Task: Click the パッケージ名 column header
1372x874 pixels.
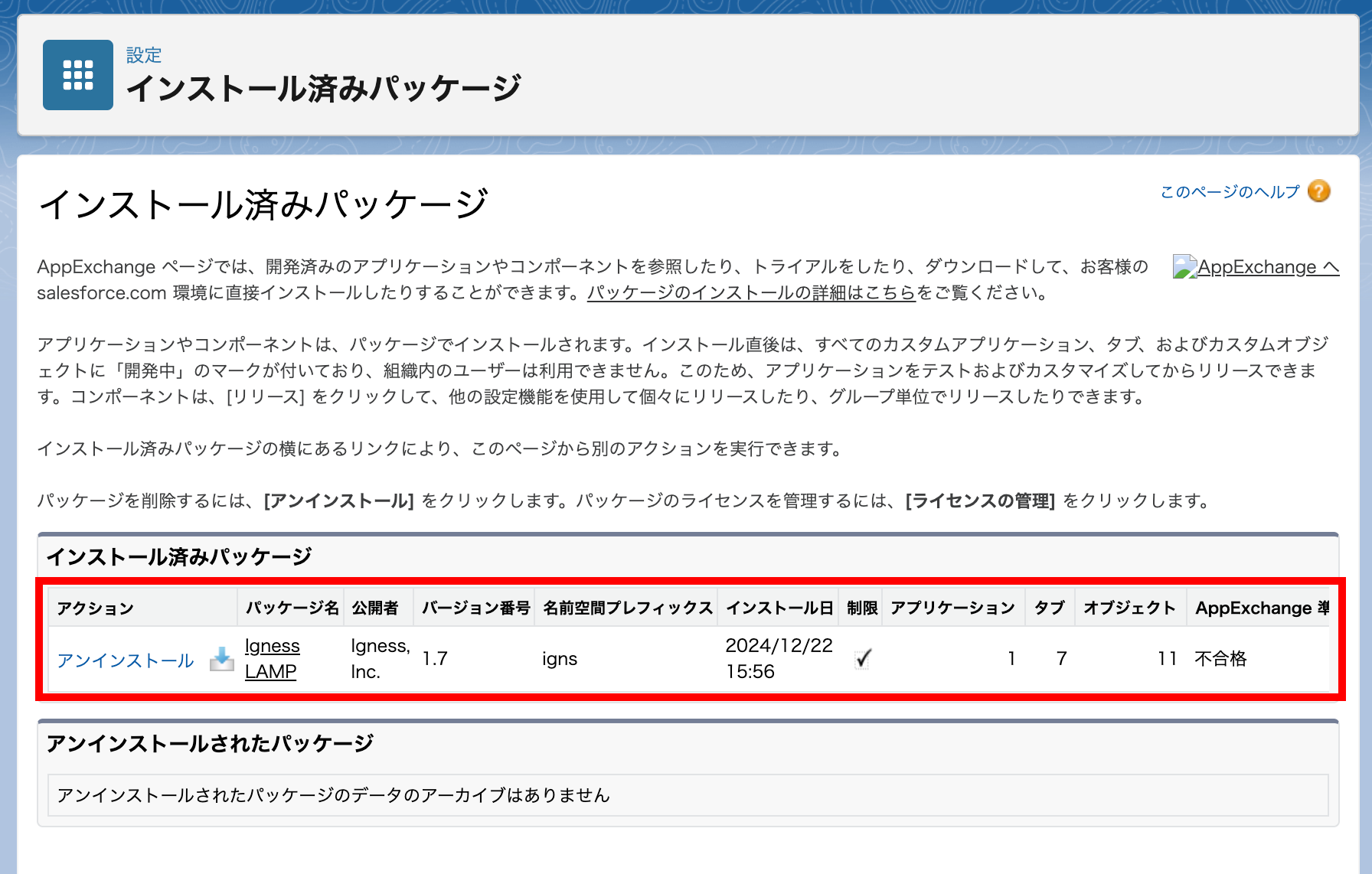Action: [x=292, y=608]
